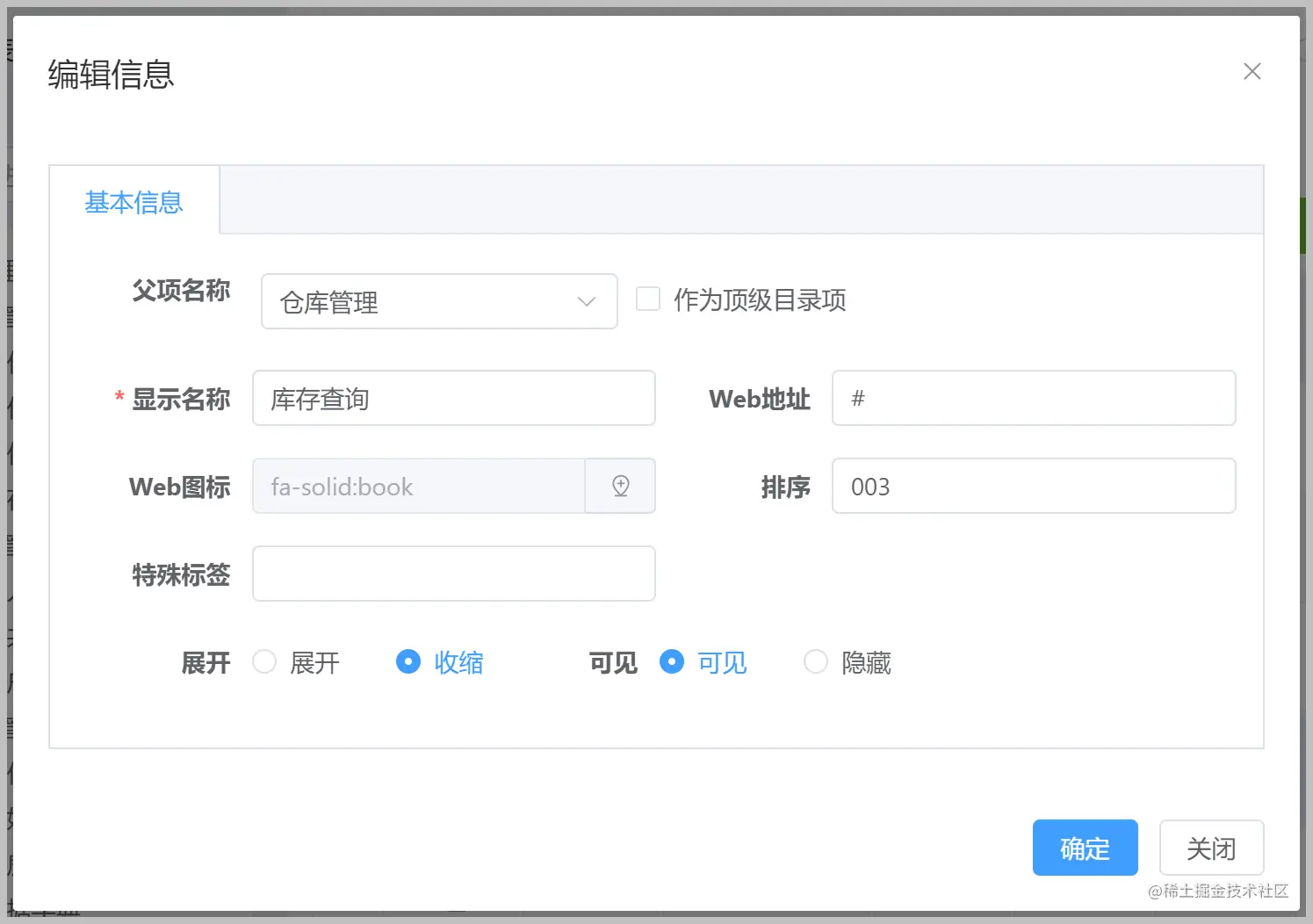The image size is (1313, 924).
Task: Click the Web图标 field showing fa-solid:book
Action: 419,486
